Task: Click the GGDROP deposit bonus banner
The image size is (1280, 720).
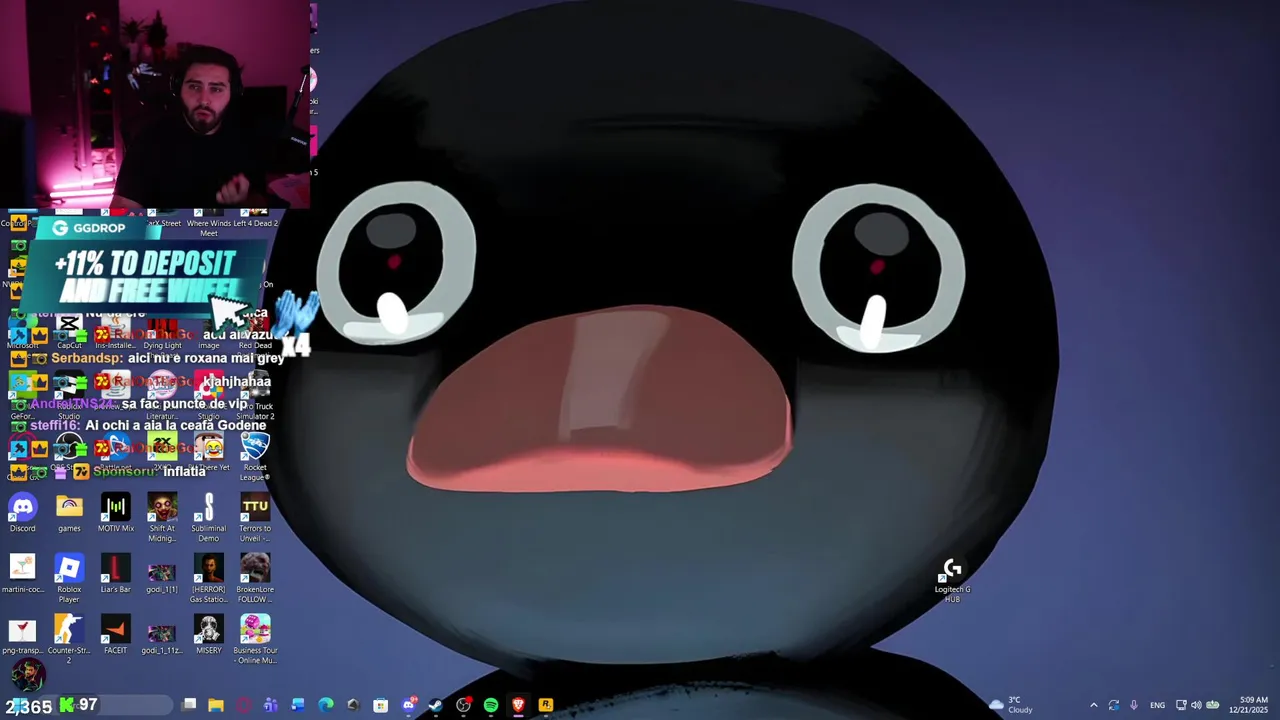Action: click(x=145, y=265)
